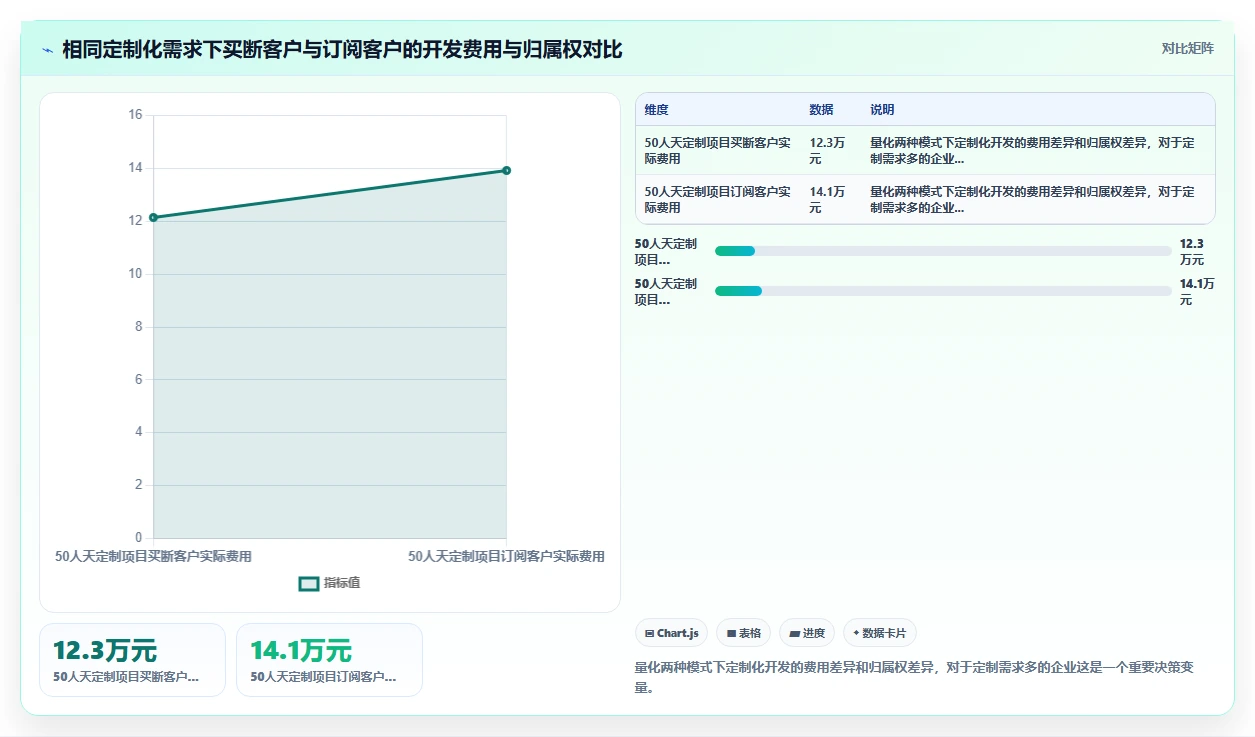Click the 数据卡片 tag's small icon

(x=856, y=633)
